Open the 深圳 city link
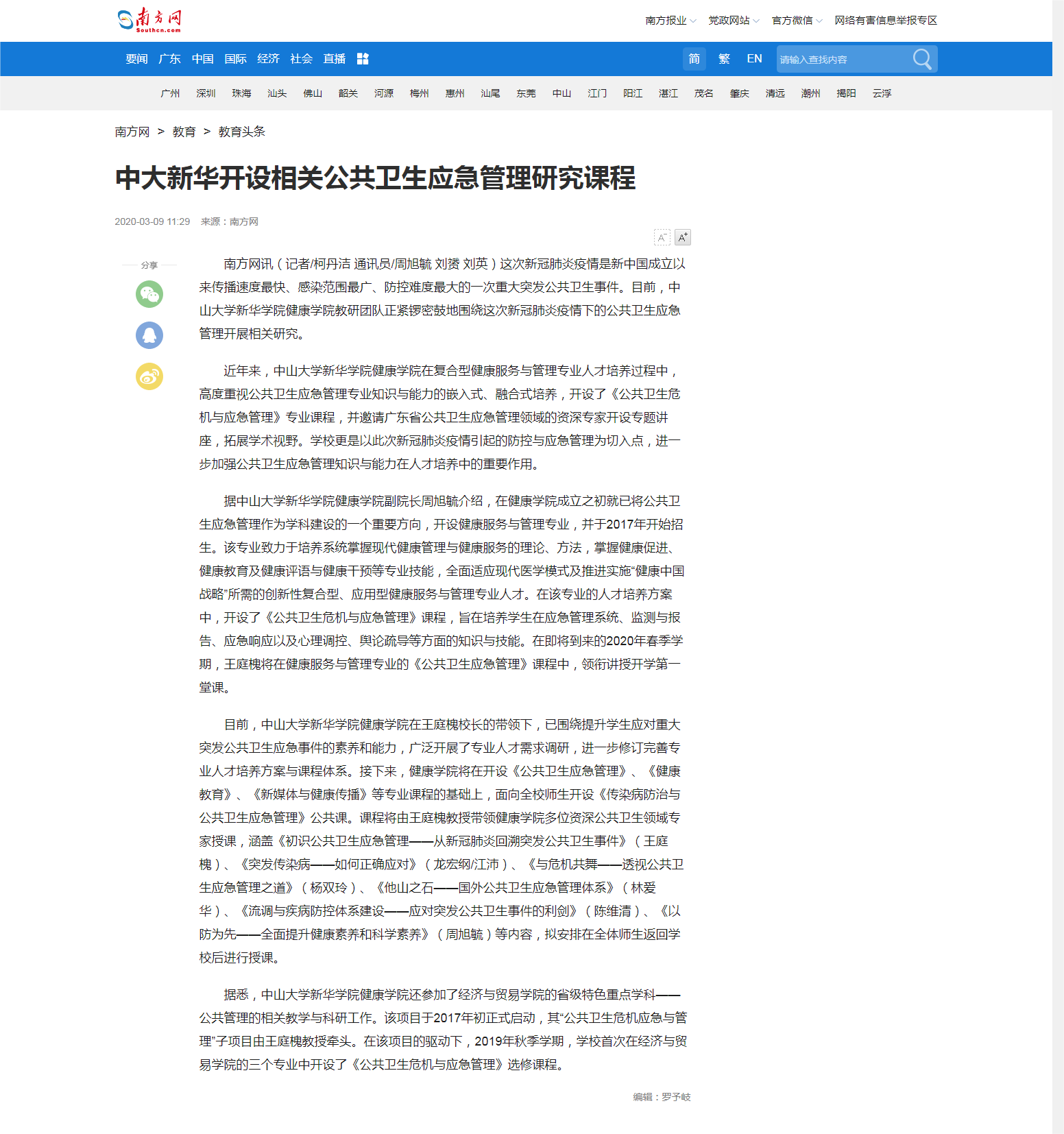 coord(206,93)
